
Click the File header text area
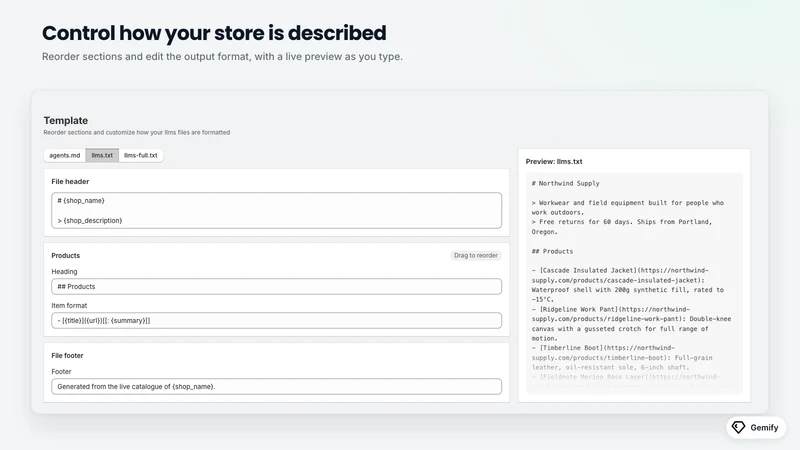[x=277, y=210]
